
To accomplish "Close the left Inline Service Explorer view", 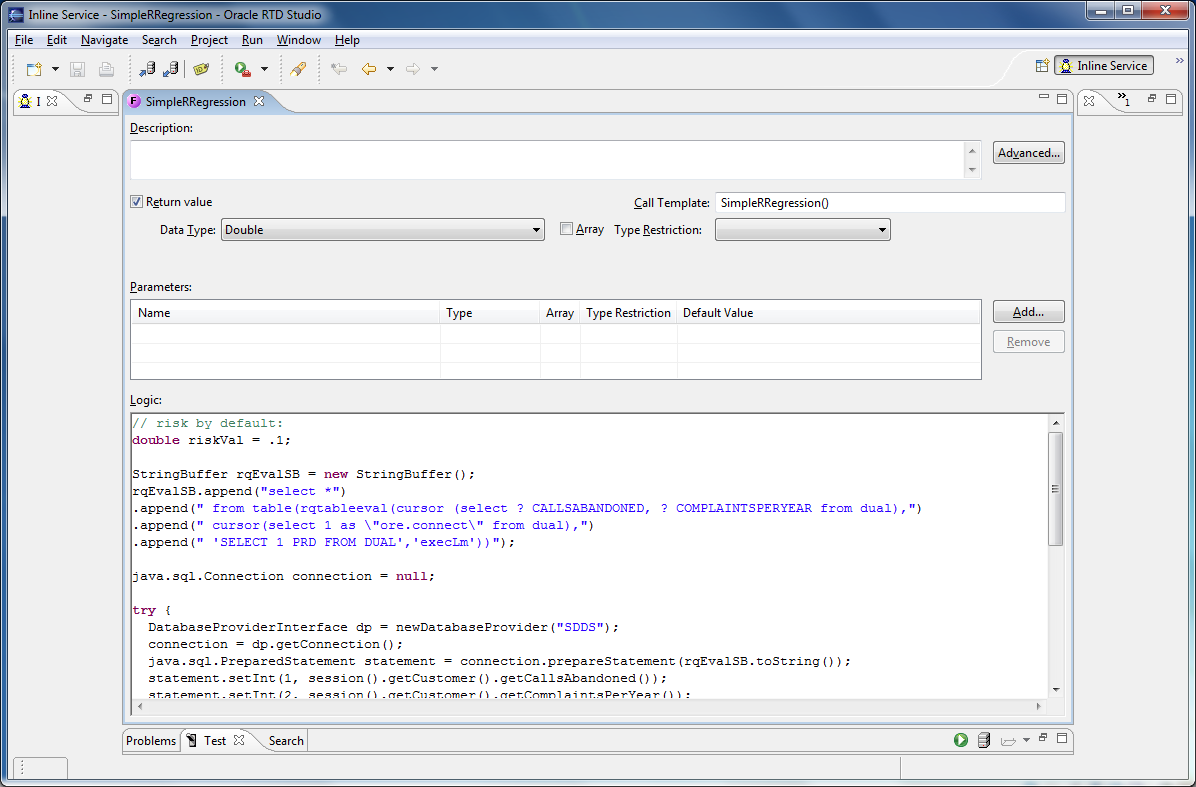I will pos(52,101).
